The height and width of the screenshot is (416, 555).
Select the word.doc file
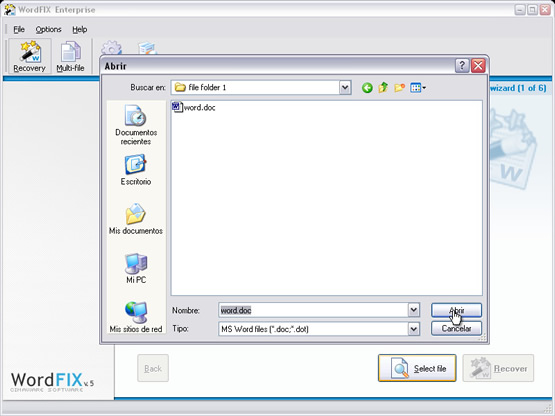194,107
